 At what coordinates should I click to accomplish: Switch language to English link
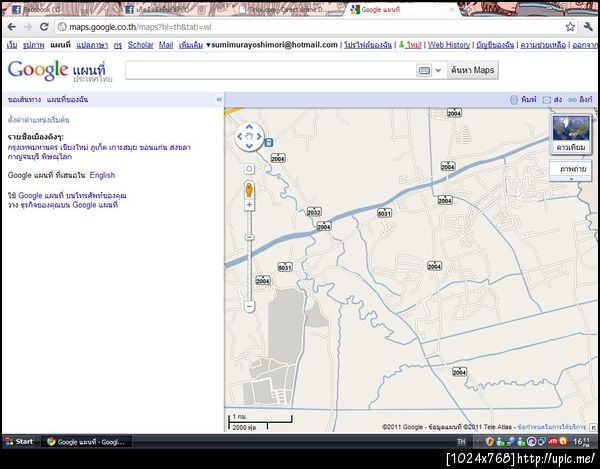coord(102,175)
